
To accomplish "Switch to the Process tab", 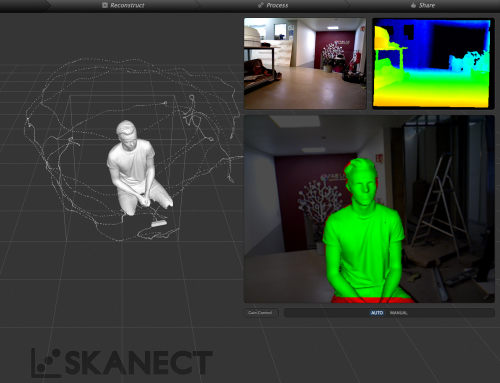I will click(x=273, y=5).
